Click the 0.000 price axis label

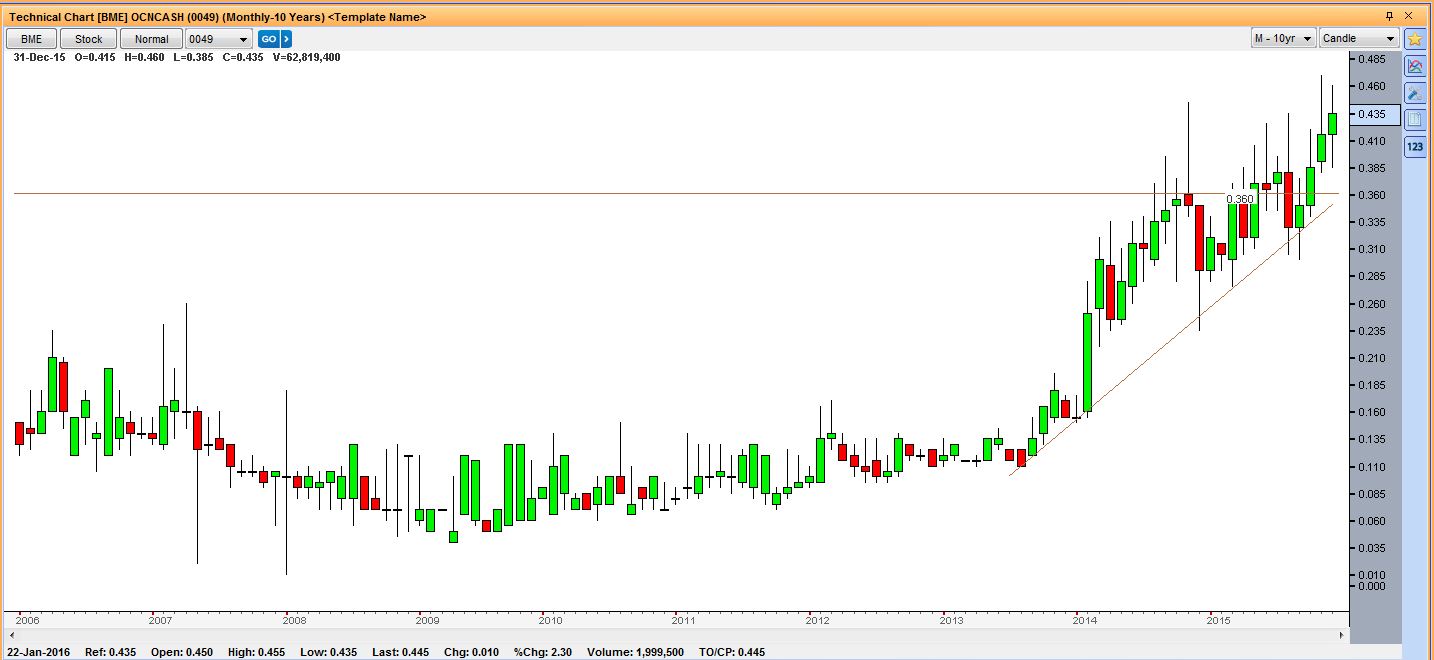[x=1371, y=586]
